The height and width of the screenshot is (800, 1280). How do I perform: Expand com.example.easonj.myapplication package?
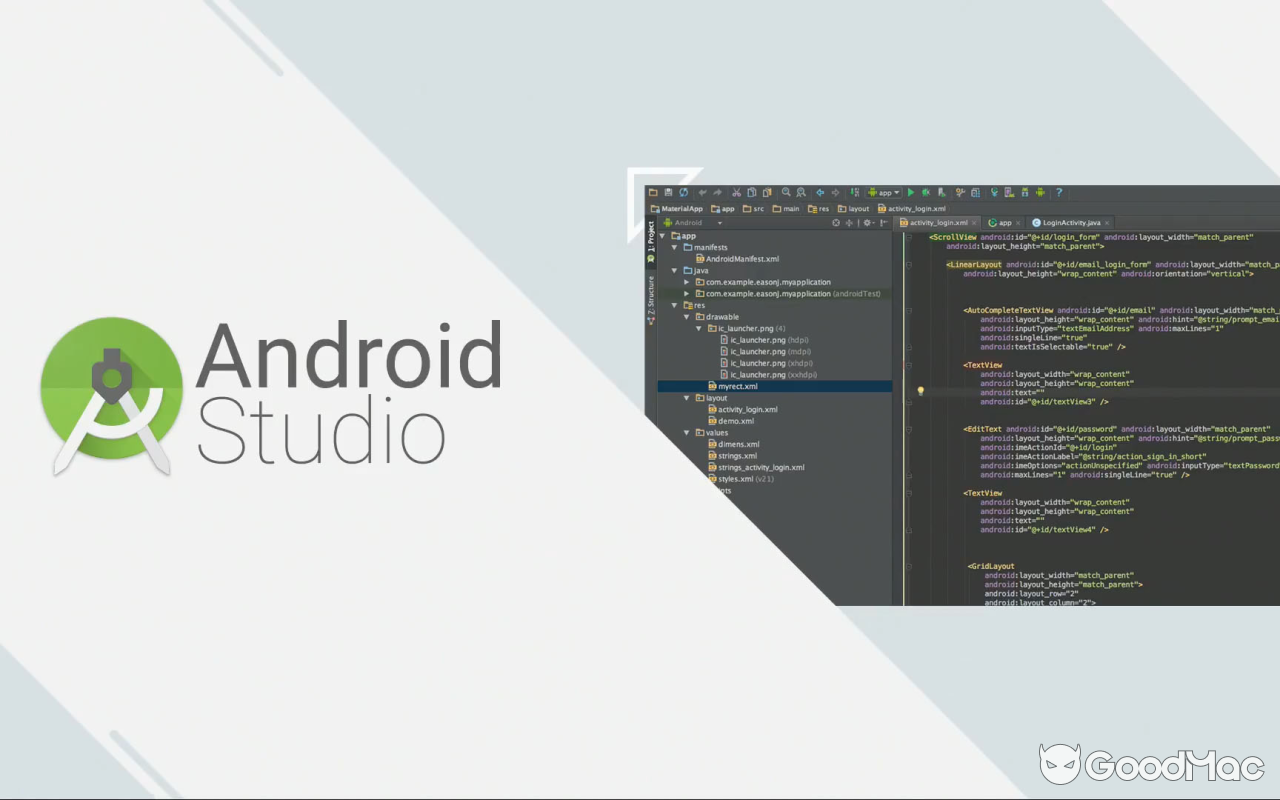click(x=686, y=281)
